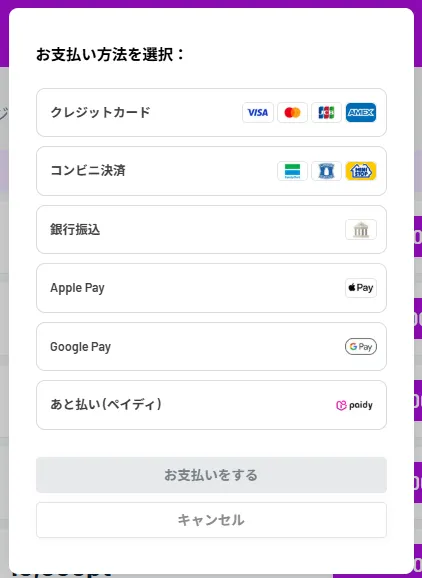Screen dimensions: 422x578
Task: Click the お支払い方法を選択 heading
Action: pos(110,55)
